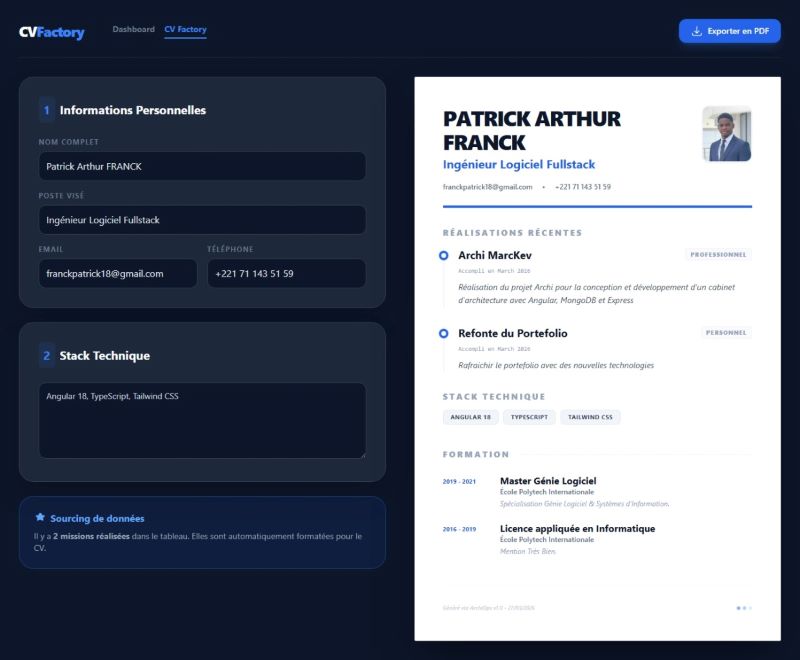The image size is (800, 660).
Task: Click the 2016 - 2019 date
Action: point(459,529)
